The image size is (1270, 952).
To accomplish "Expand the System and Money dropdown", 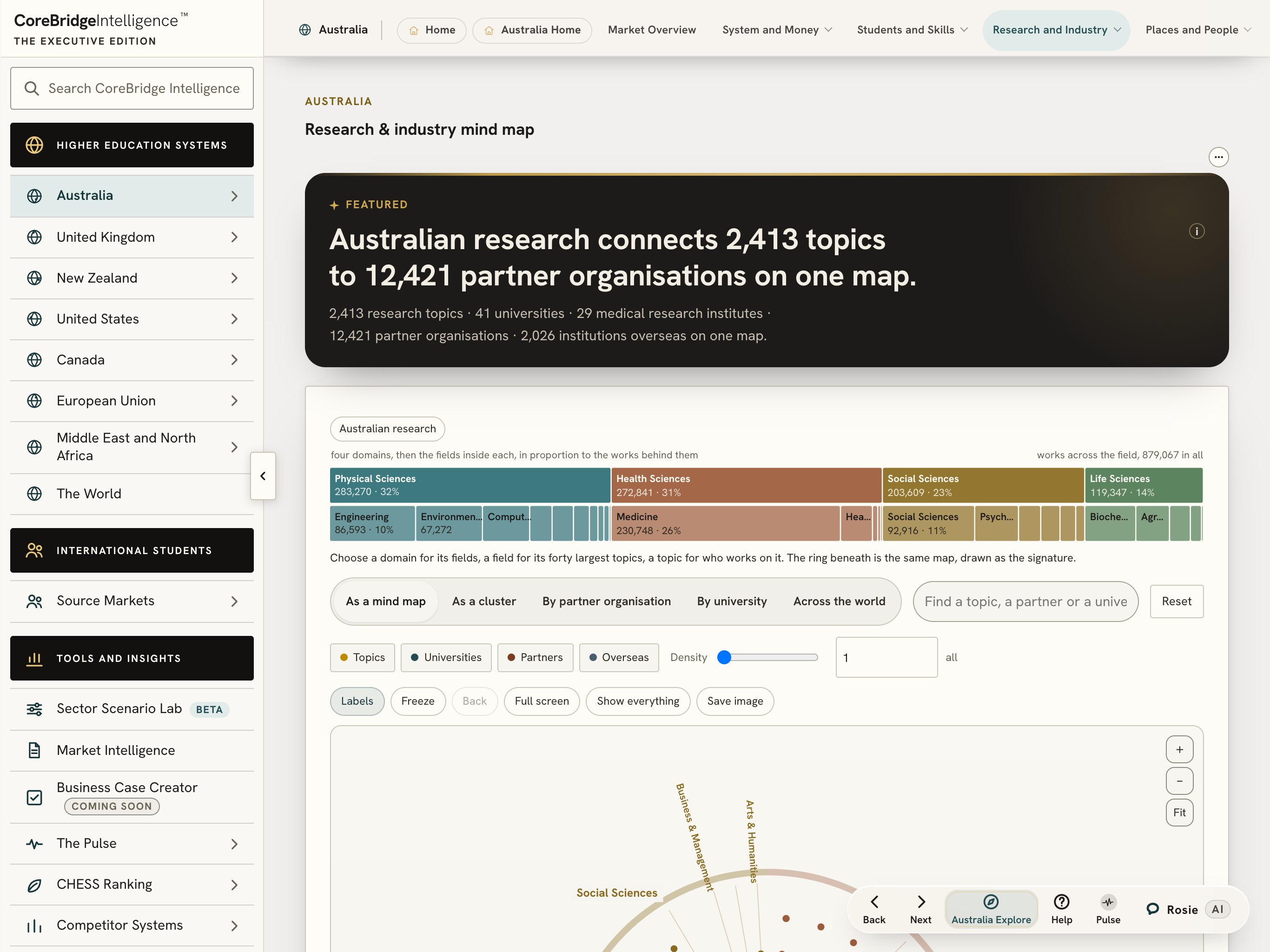I will tap(776, 30).
